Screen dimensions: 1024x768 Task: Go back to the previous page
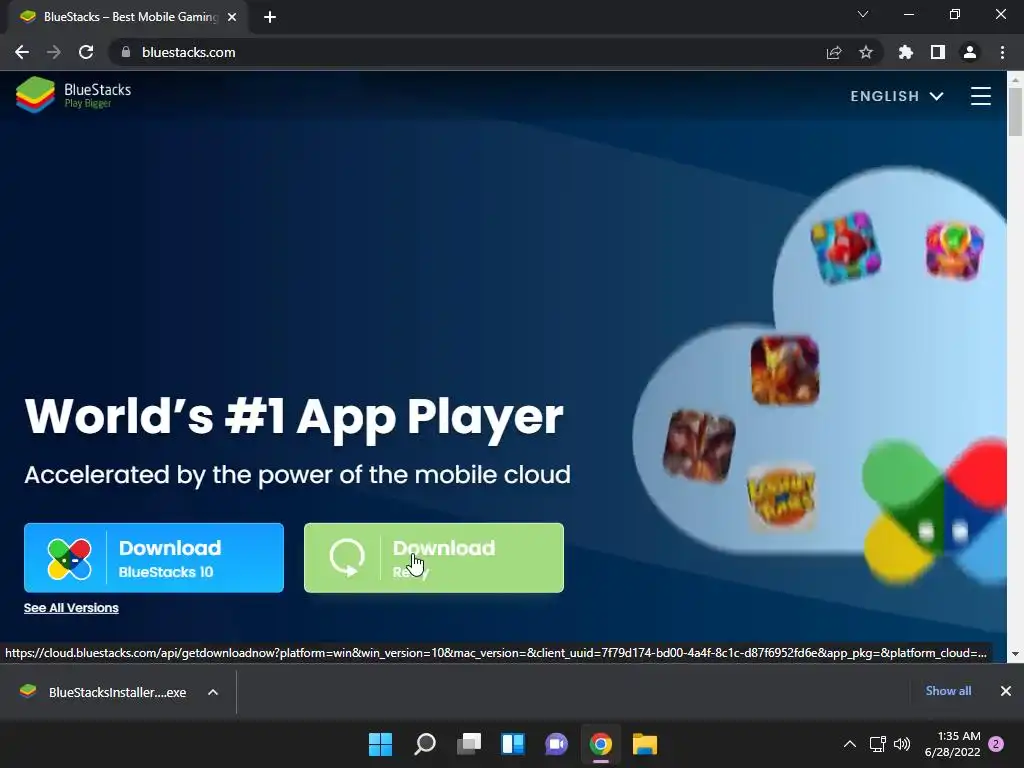(x=22, y=52)
